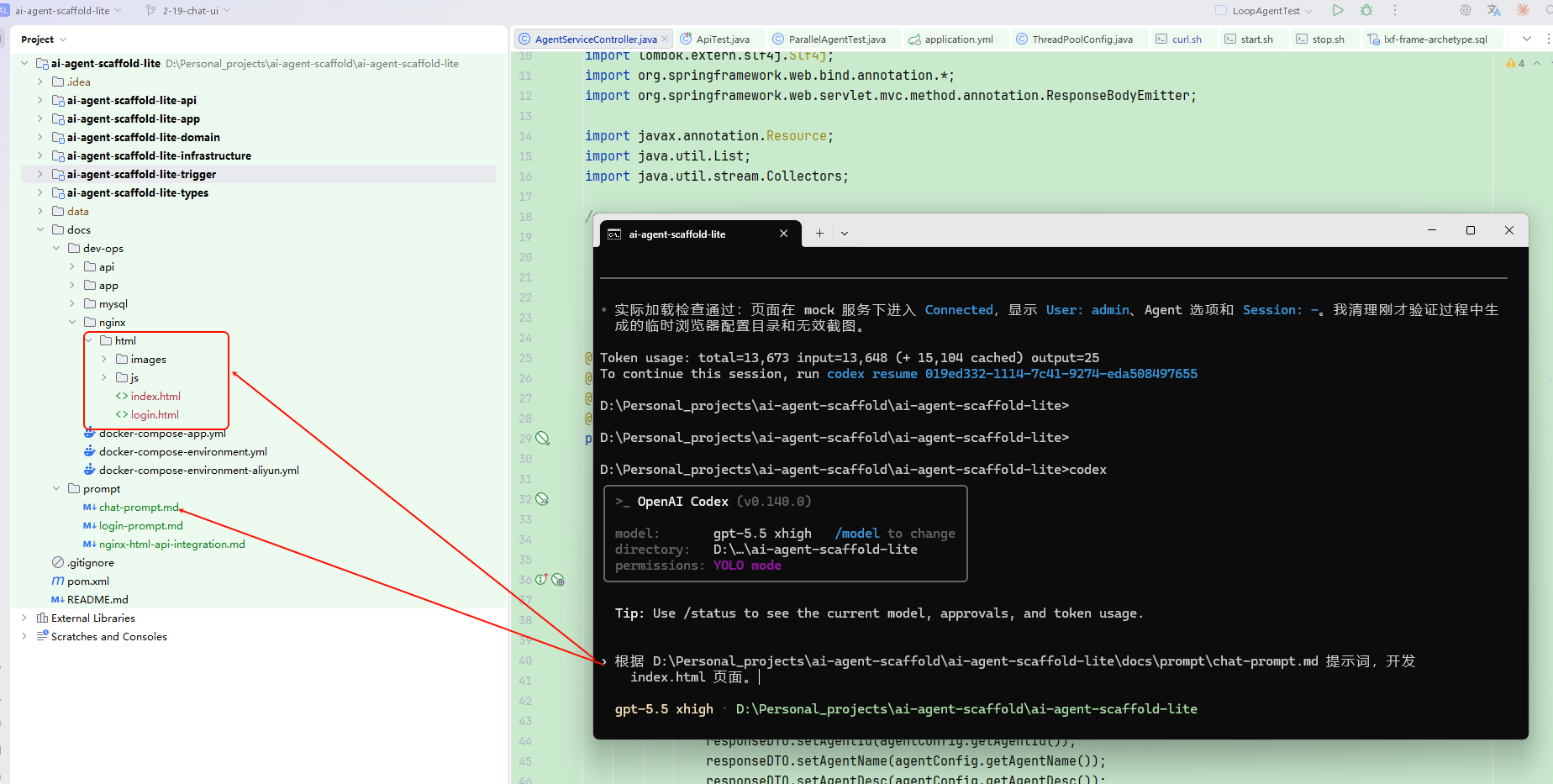Switch to the application.yml tab
1553x784 pixels.
[x=950, y=39]
